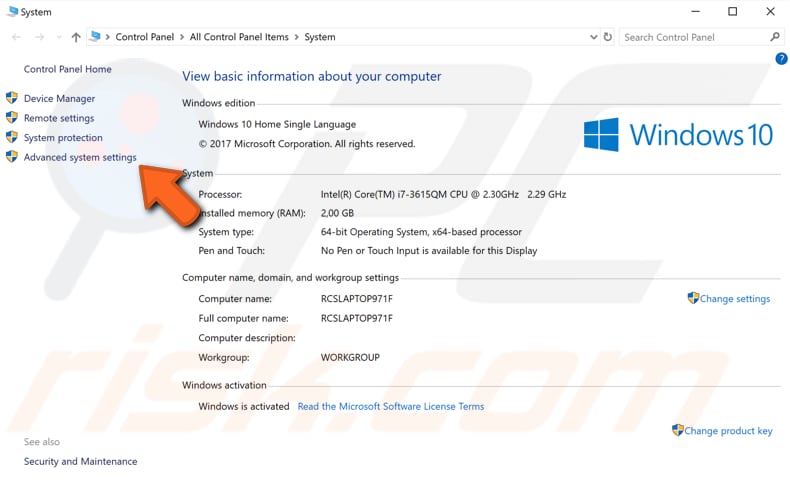
Task: Click the computer icon in address bar
Action: click(95, 37)
